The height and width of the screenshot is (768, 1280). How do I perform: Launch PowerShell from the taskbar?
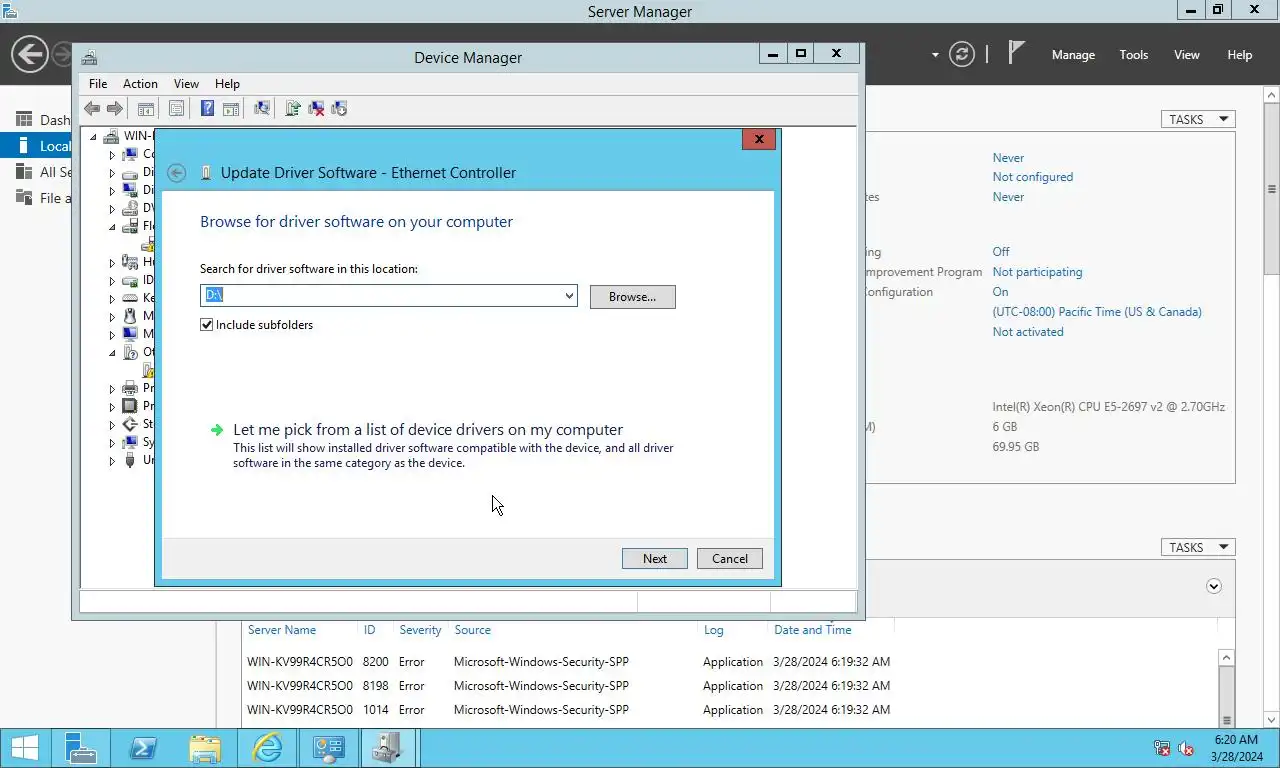(x=143, y=748)
